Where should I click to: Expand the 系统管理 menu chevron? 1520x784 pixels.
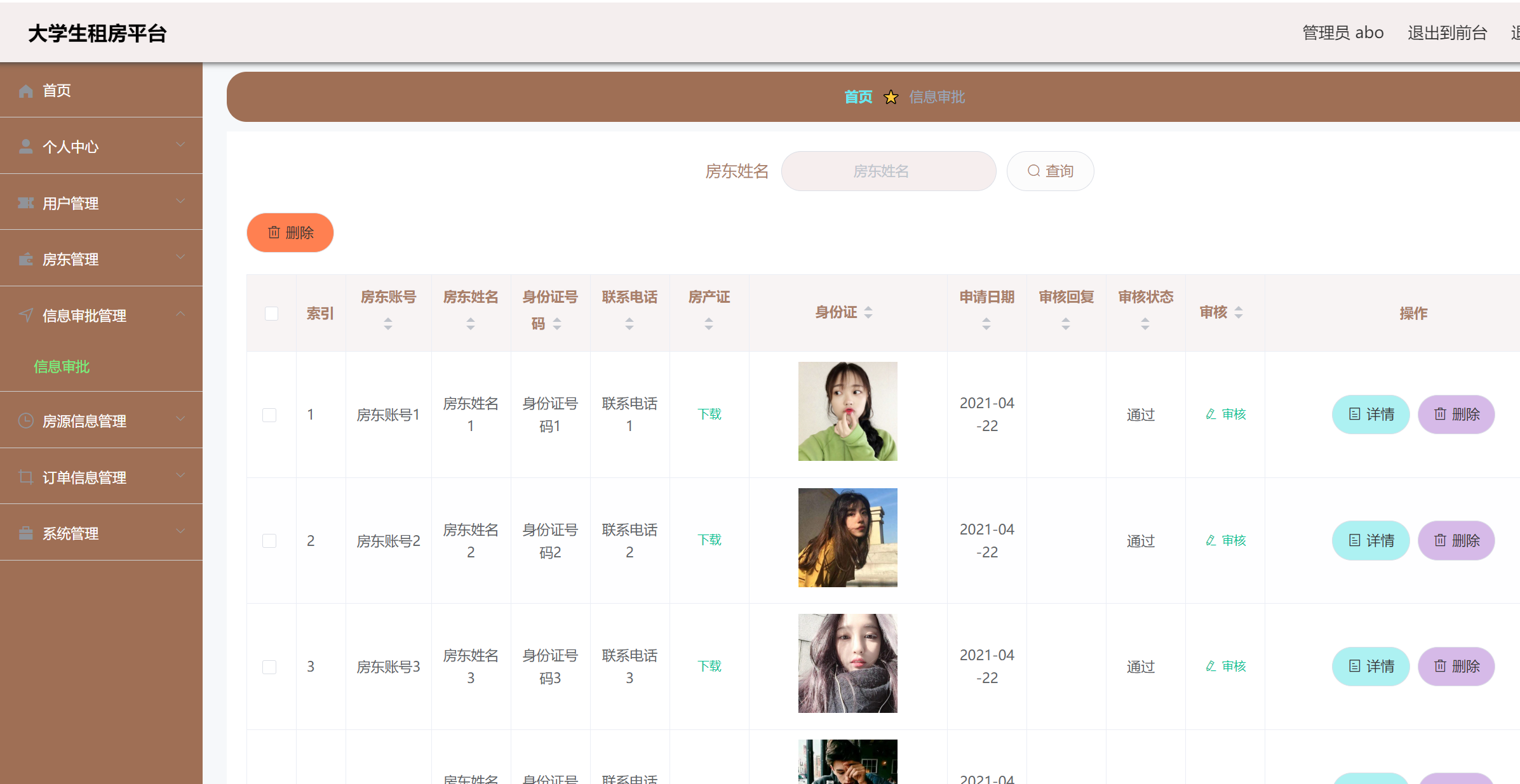tap(181, 531)
